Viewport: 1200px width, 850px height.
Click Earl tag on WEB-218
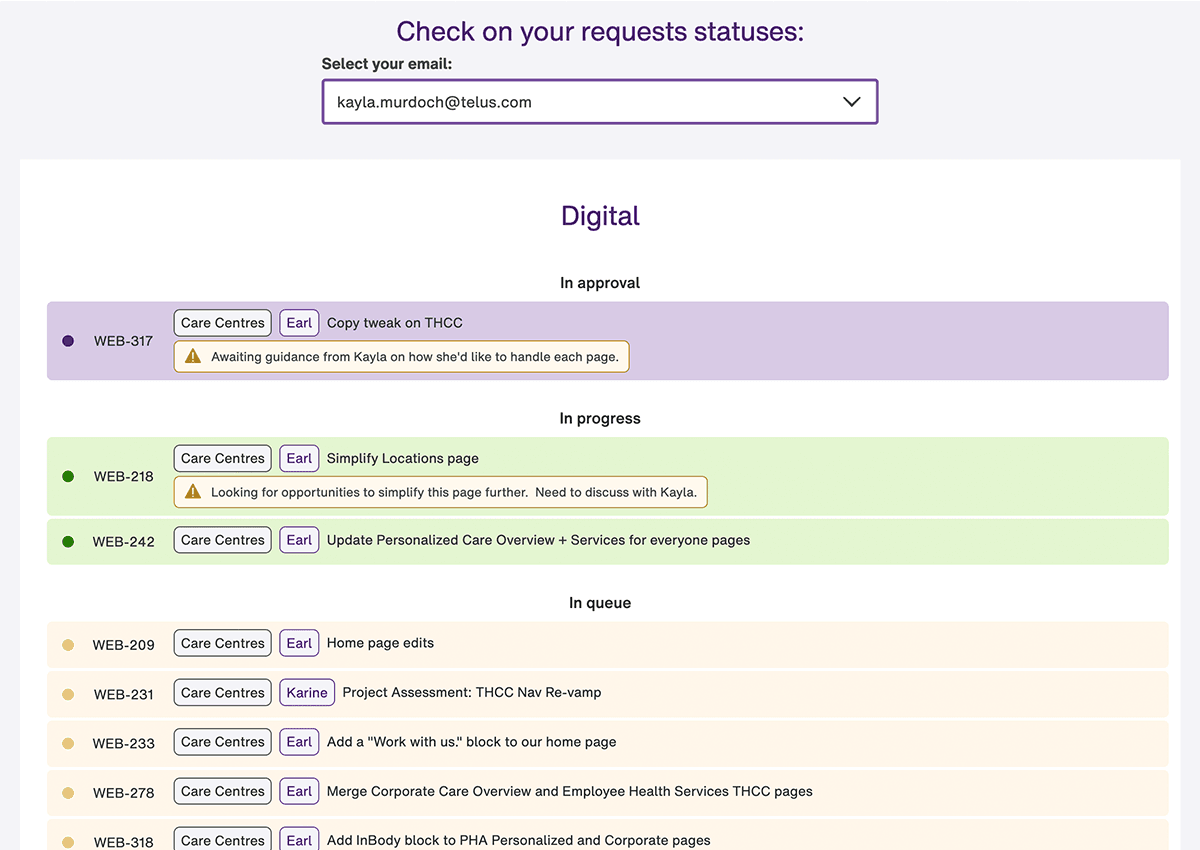click(x=299, y=458)
